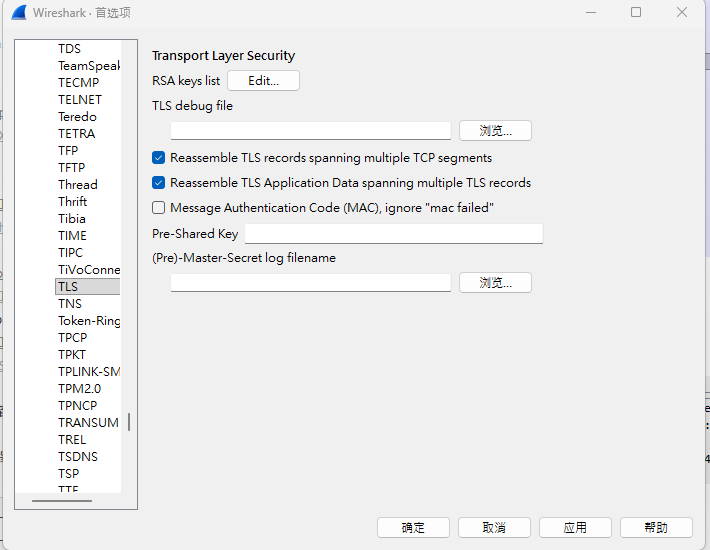710x550 pixels.
Task: Disable reassembling TLS records spanning TCP segments
Action: 158,158
